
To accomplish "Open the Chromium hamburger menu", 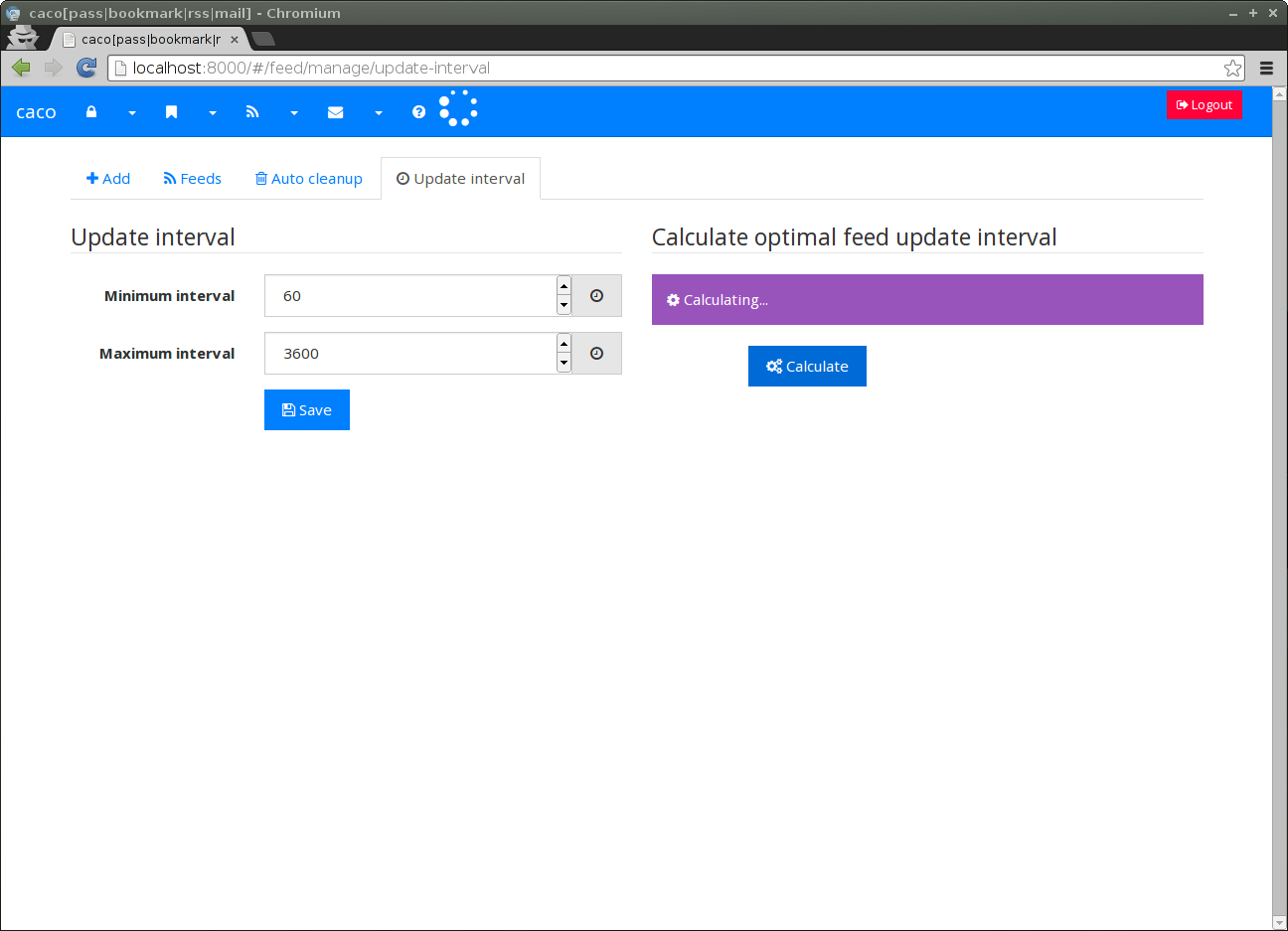I will [x=1266, y=69].
